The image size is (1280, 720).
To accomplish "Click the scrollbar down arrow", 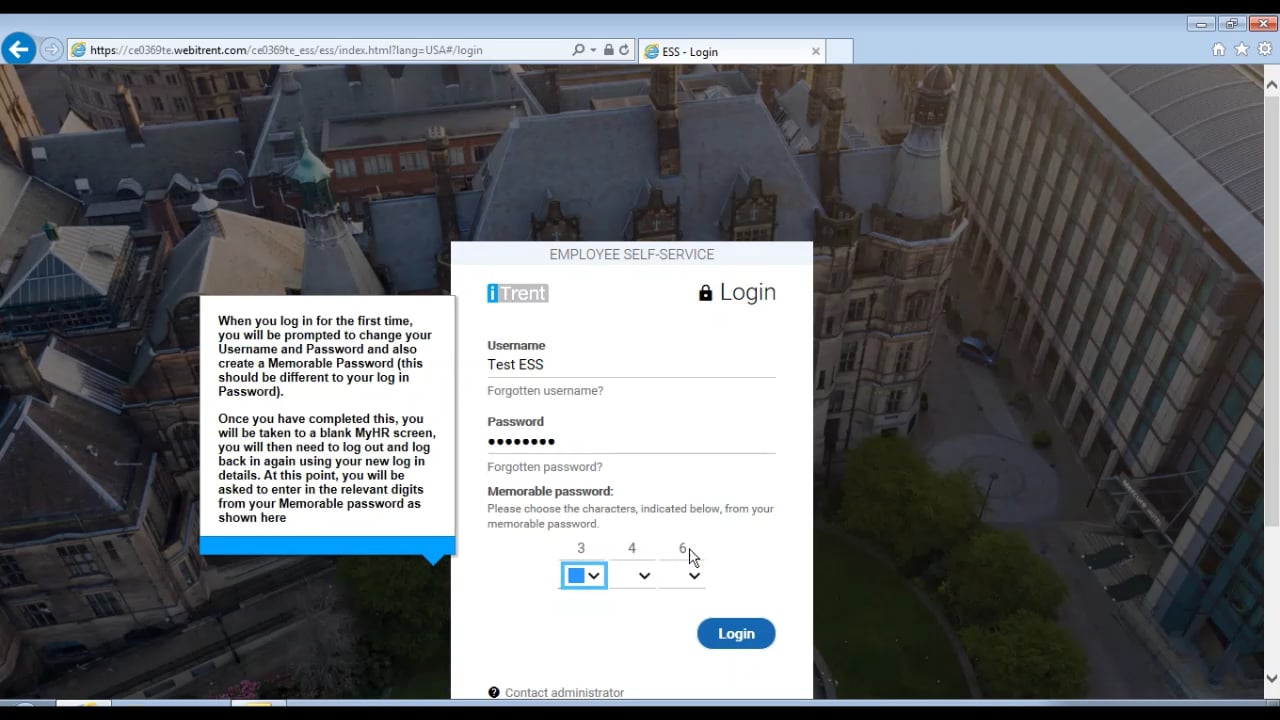I will coord(1271,679).
